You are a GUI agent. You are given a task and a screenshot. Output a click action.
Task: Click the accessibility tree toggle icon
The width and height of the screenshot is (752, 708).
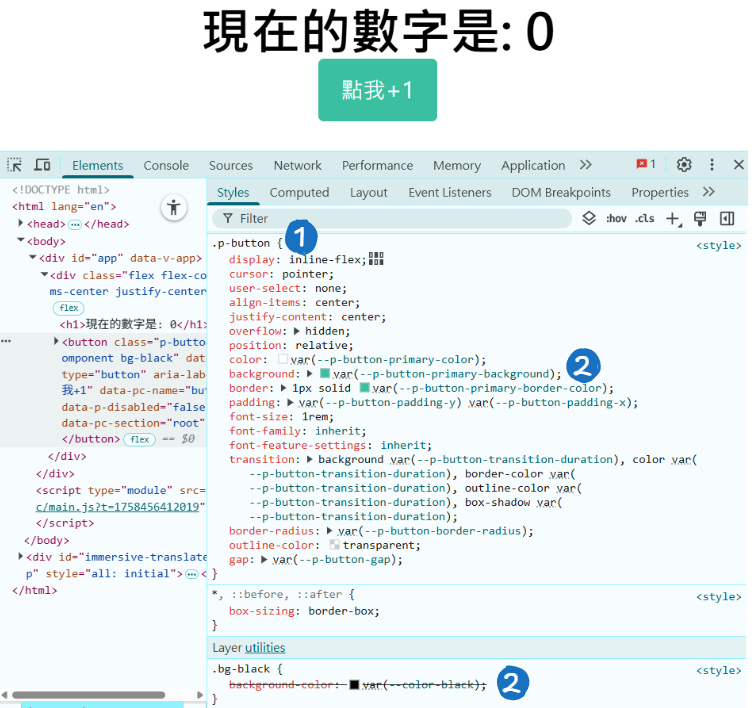click(x=174, y=208)
